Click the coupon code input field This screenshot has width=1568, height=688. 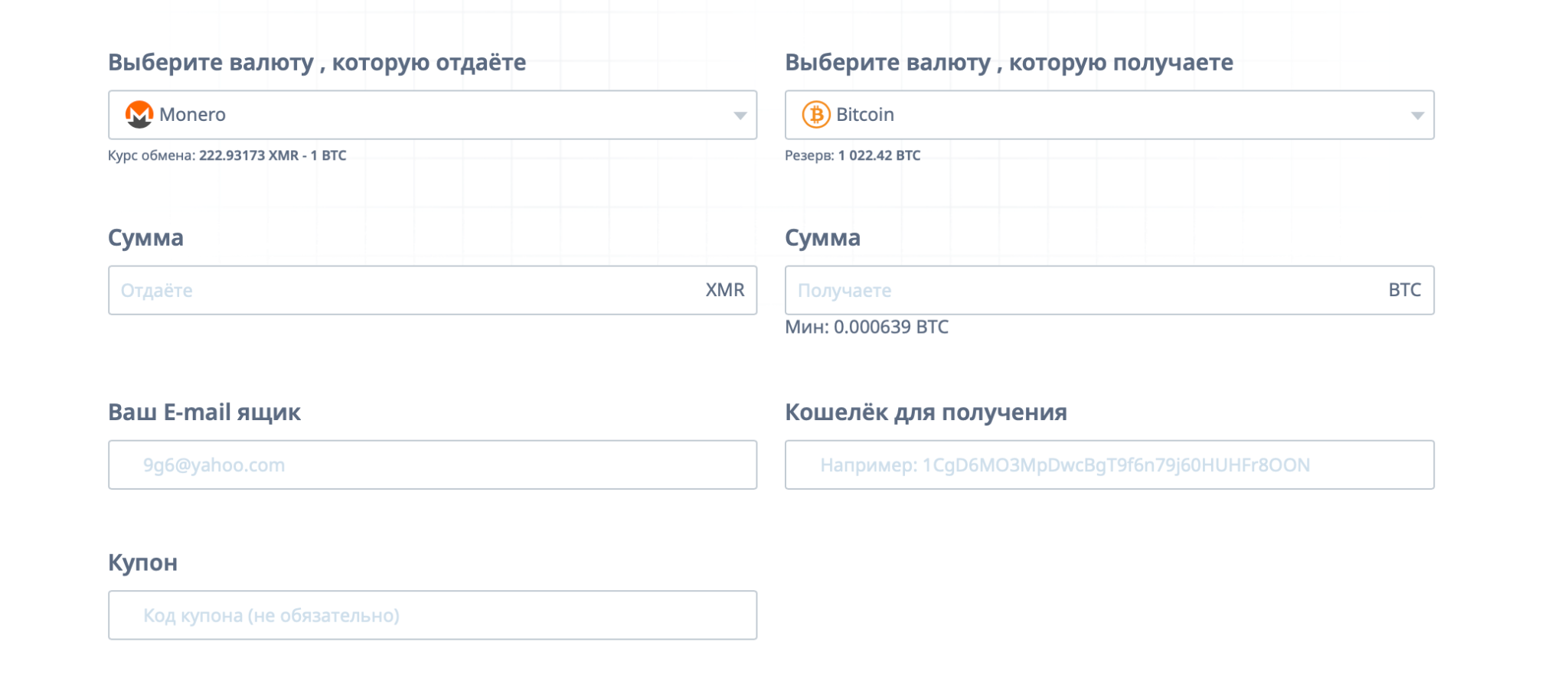coord(433,615)
